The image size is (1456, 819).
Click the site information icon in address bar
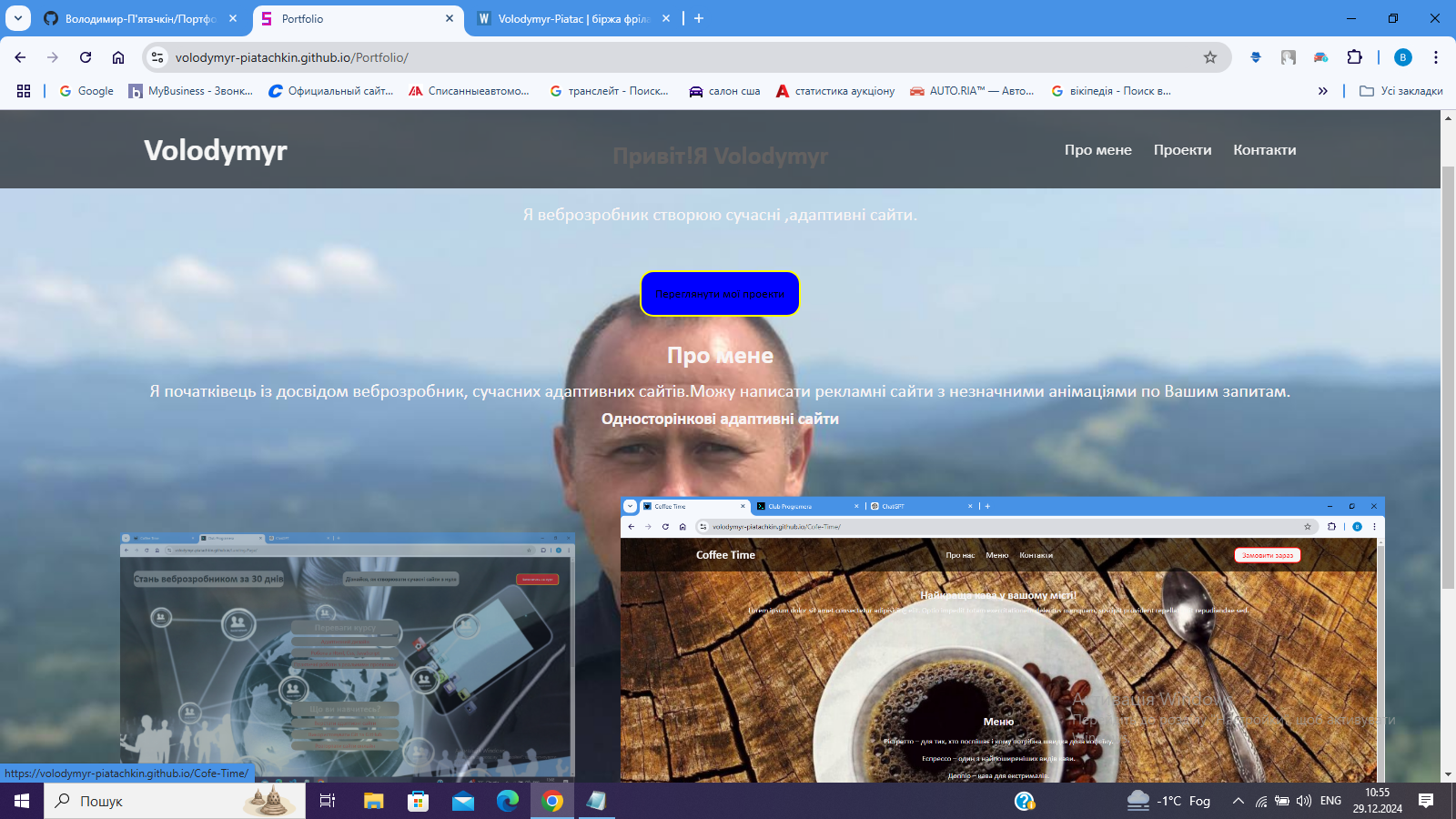157,57
